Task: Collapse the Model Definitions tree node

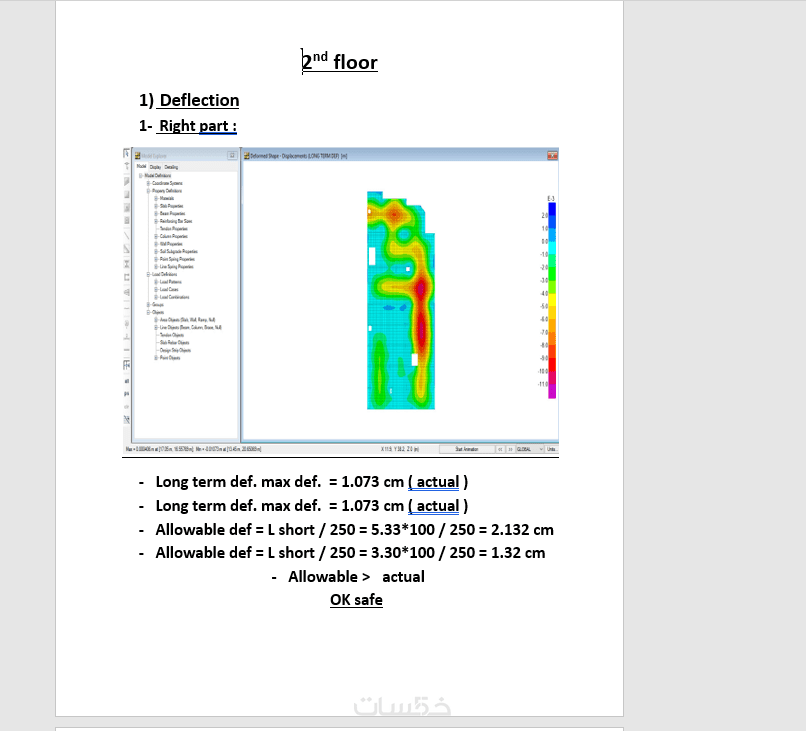Action: 141,175
